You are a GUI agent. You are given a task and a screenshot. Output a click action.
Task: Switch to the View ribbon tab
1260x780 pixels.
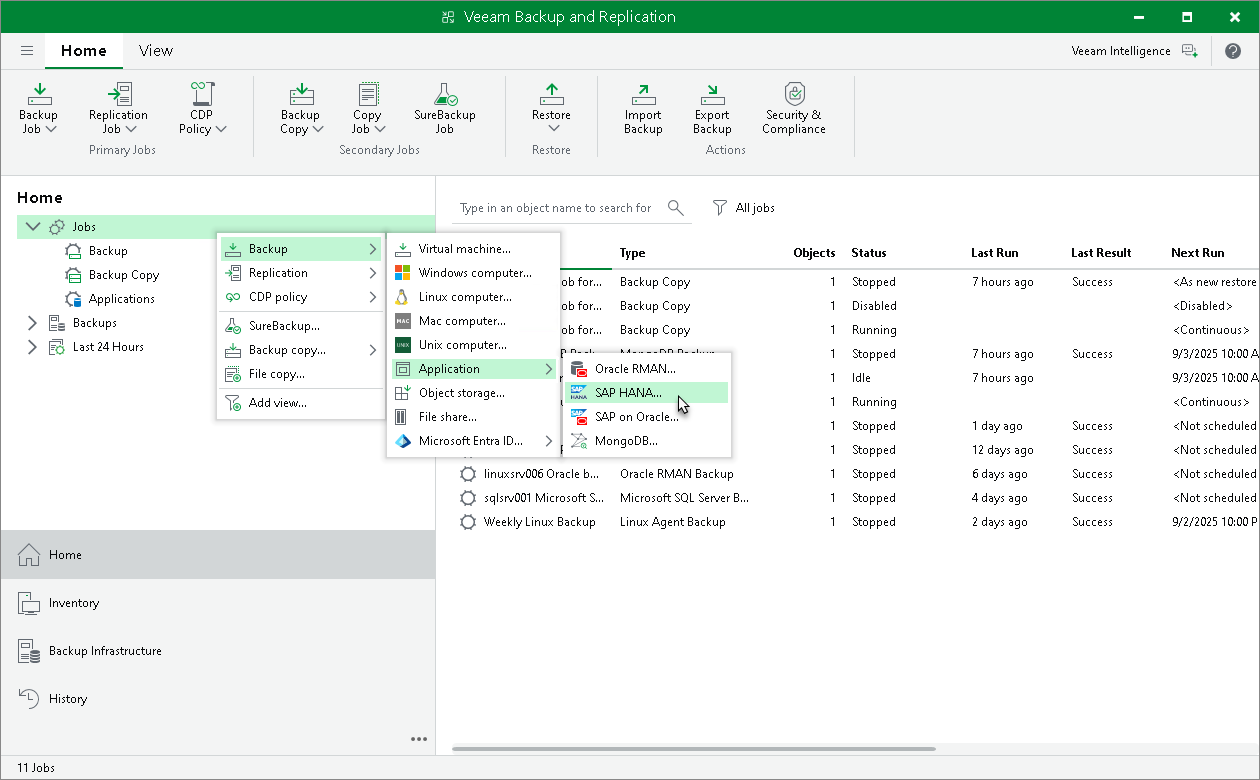(156, 51)
